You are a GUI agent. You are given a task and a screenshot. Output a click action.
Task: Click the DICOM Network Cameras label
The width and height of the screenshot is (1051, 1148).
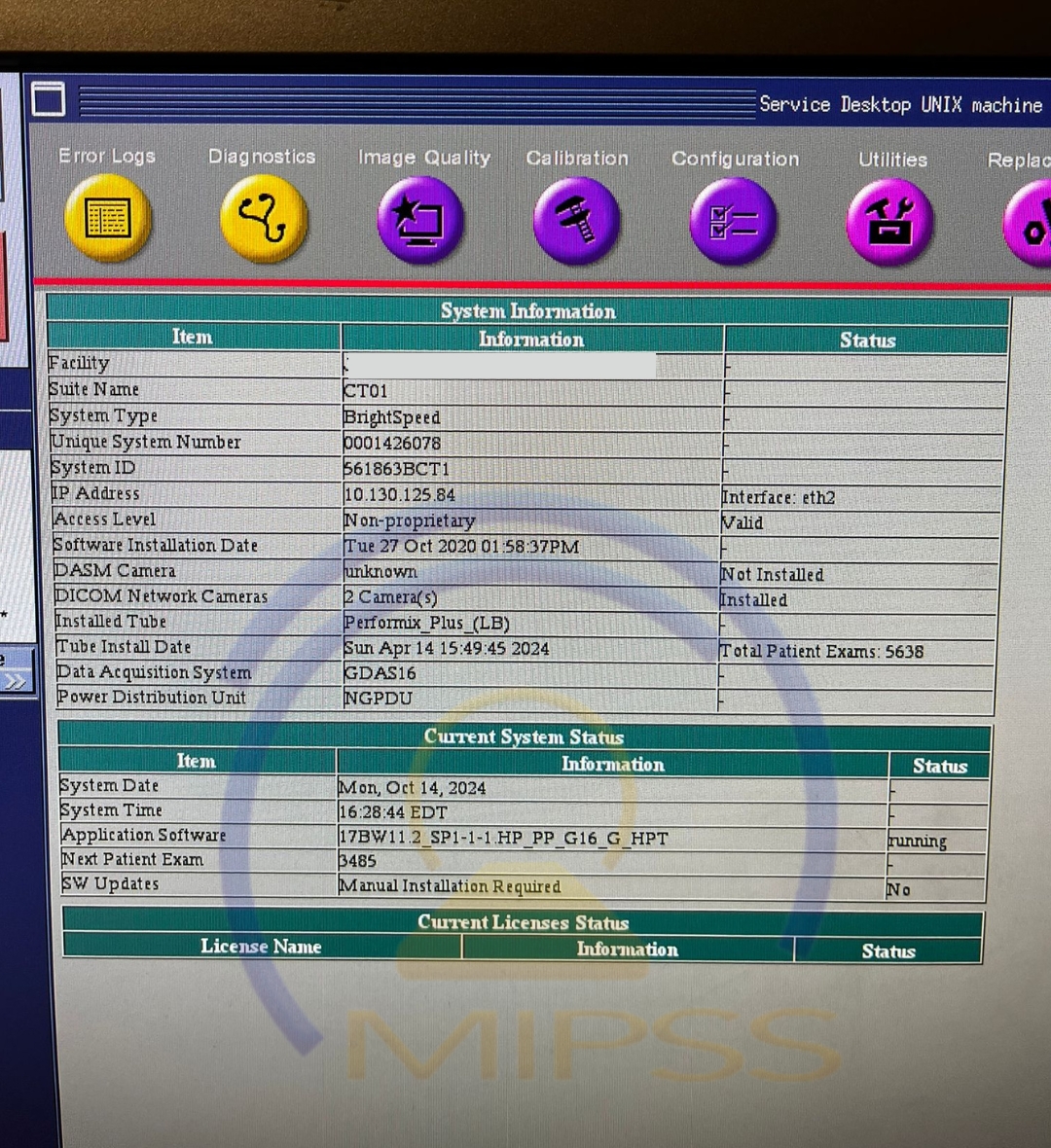(162, 596)
